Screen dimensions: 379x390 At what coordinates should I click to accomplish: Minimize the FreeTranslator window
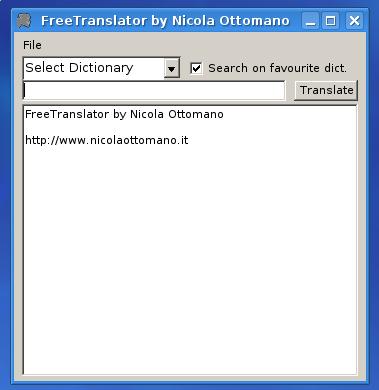pos(310,21)
